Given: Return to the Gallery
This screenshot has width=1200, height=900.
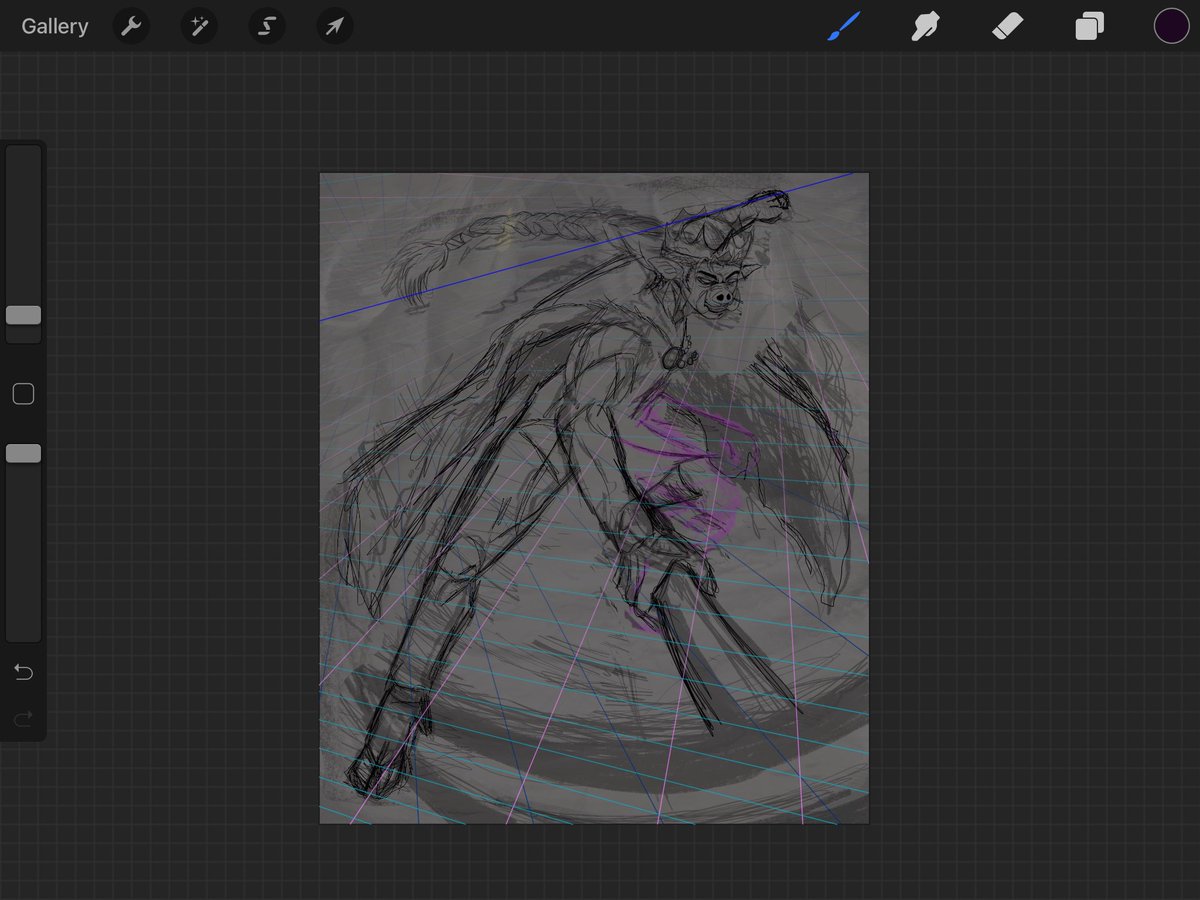Looking at the screenshot, I should [55, 26].
